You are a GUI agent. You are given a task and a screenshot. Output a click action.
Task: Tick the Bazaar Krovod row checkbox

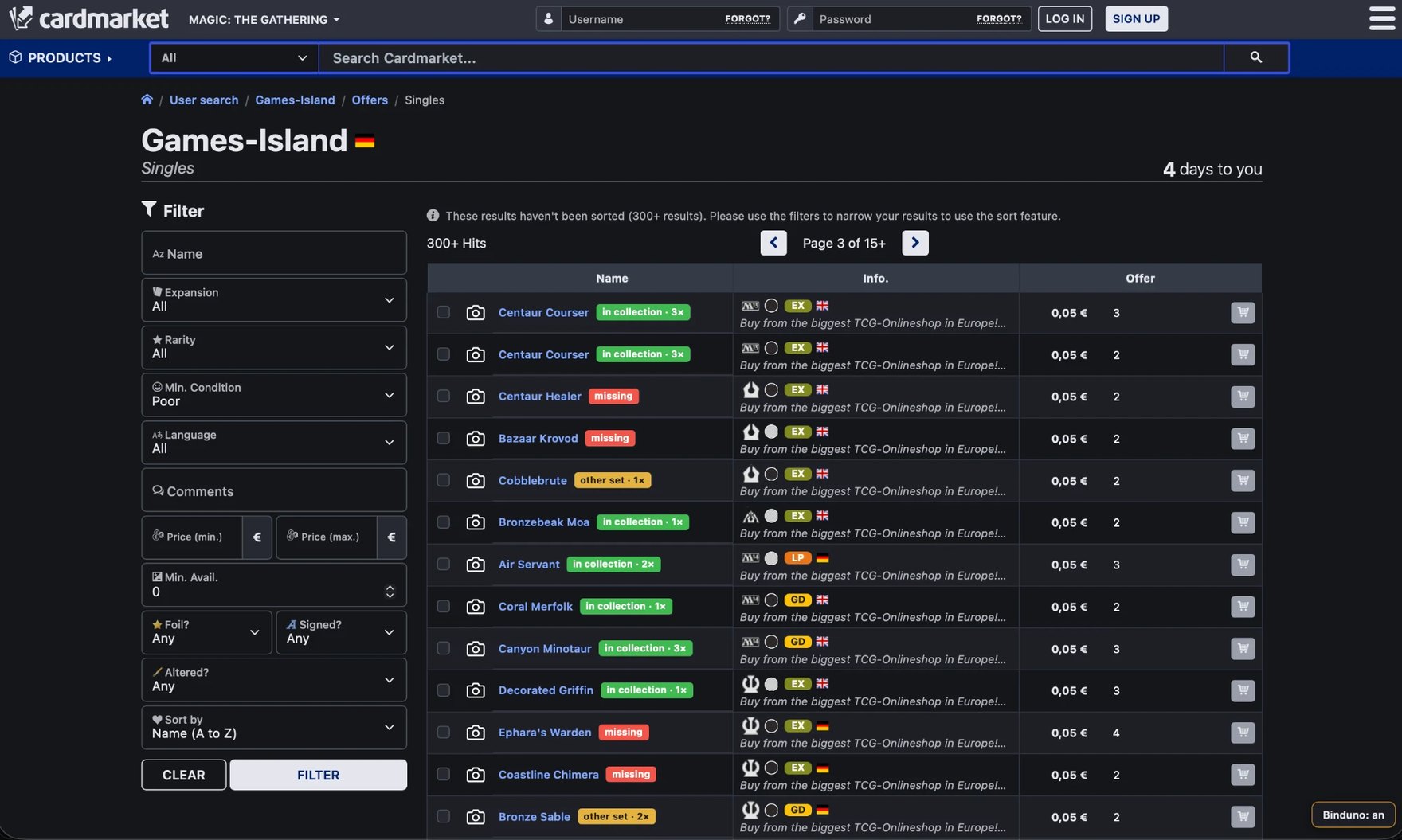pos(444,439)
